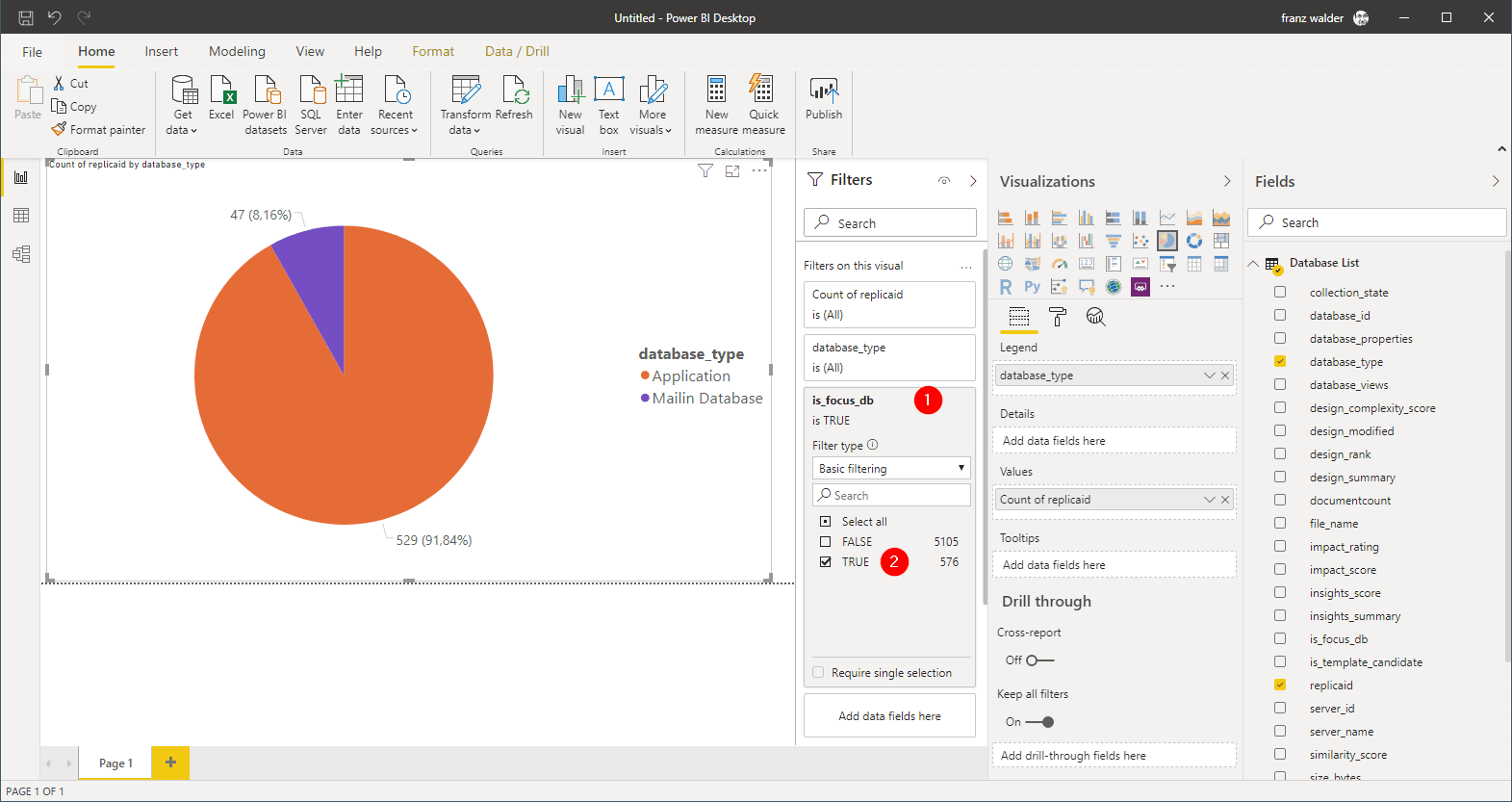Tick the impact_score field checkbox
Viewport: 1512px width, 802px height.
coord(1280,570)
